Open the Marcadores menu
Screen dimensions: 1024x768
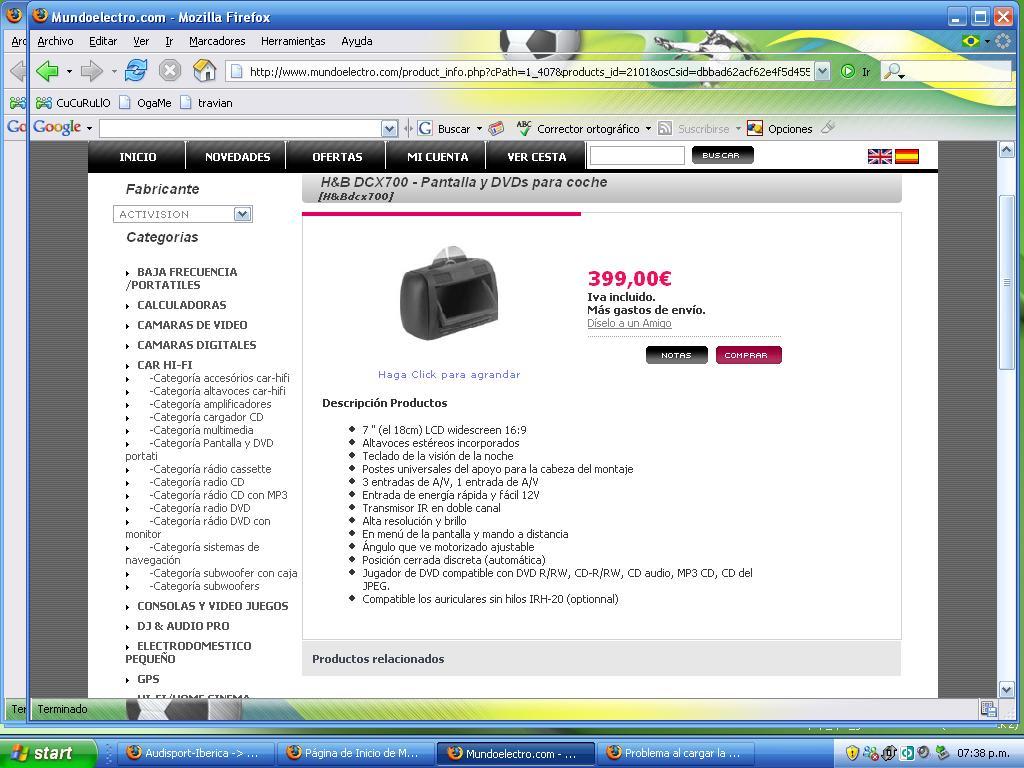[217, 40]
